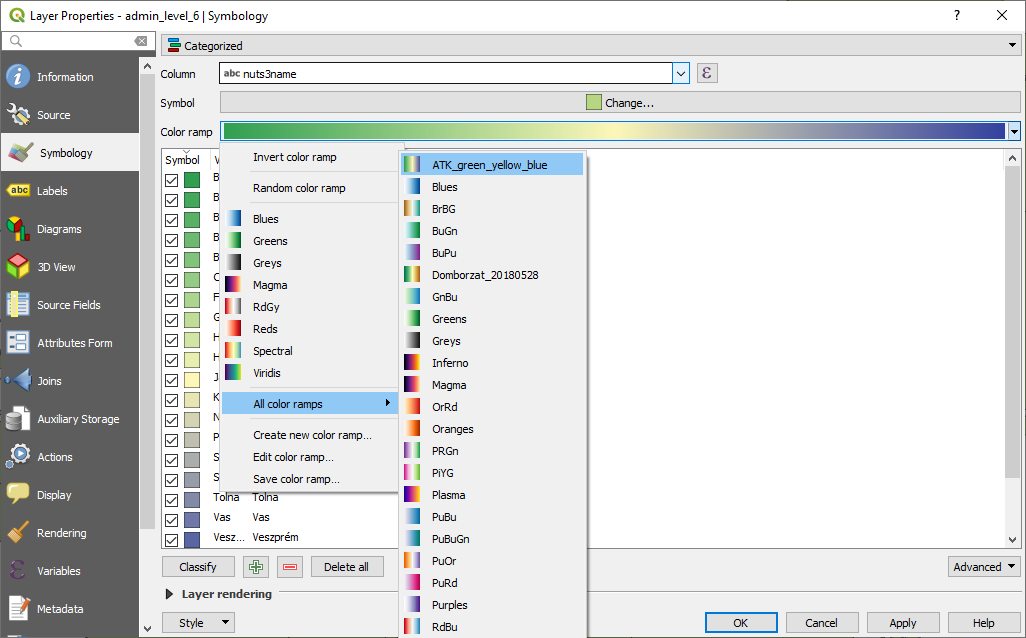Click the Tolna category color swatch

[x=192, y=500]
